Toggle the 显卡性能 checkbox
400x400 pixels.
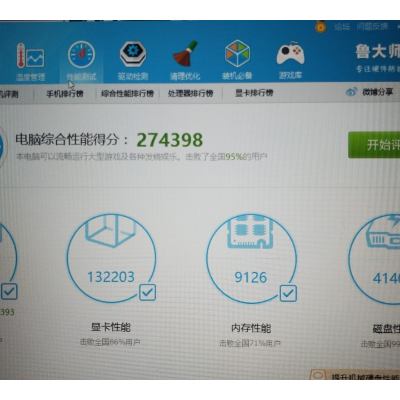147,292
